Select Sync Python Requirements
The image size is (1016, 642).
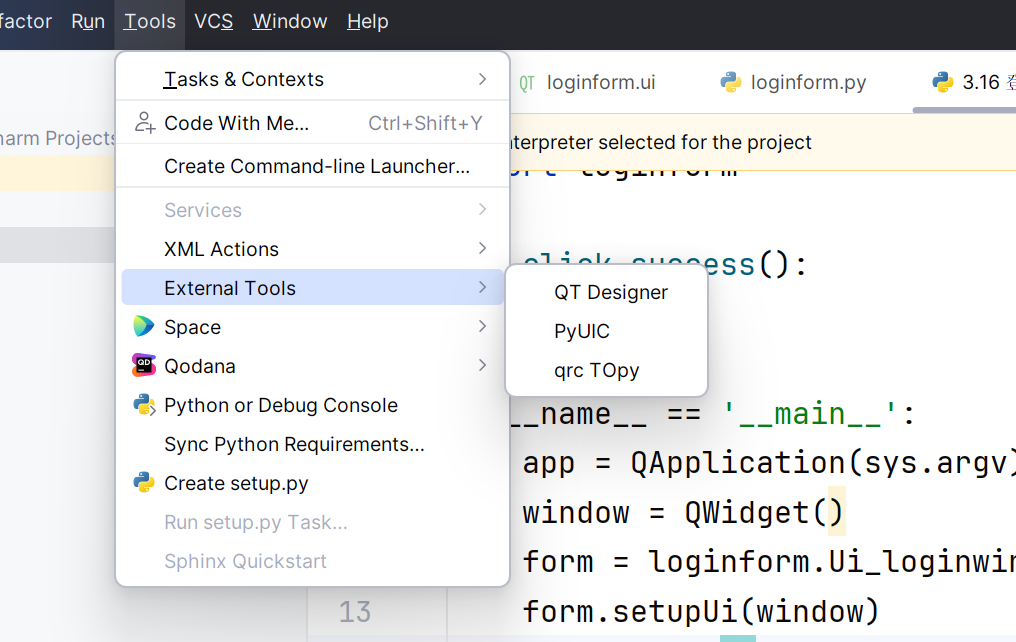[x=312, y=444]
